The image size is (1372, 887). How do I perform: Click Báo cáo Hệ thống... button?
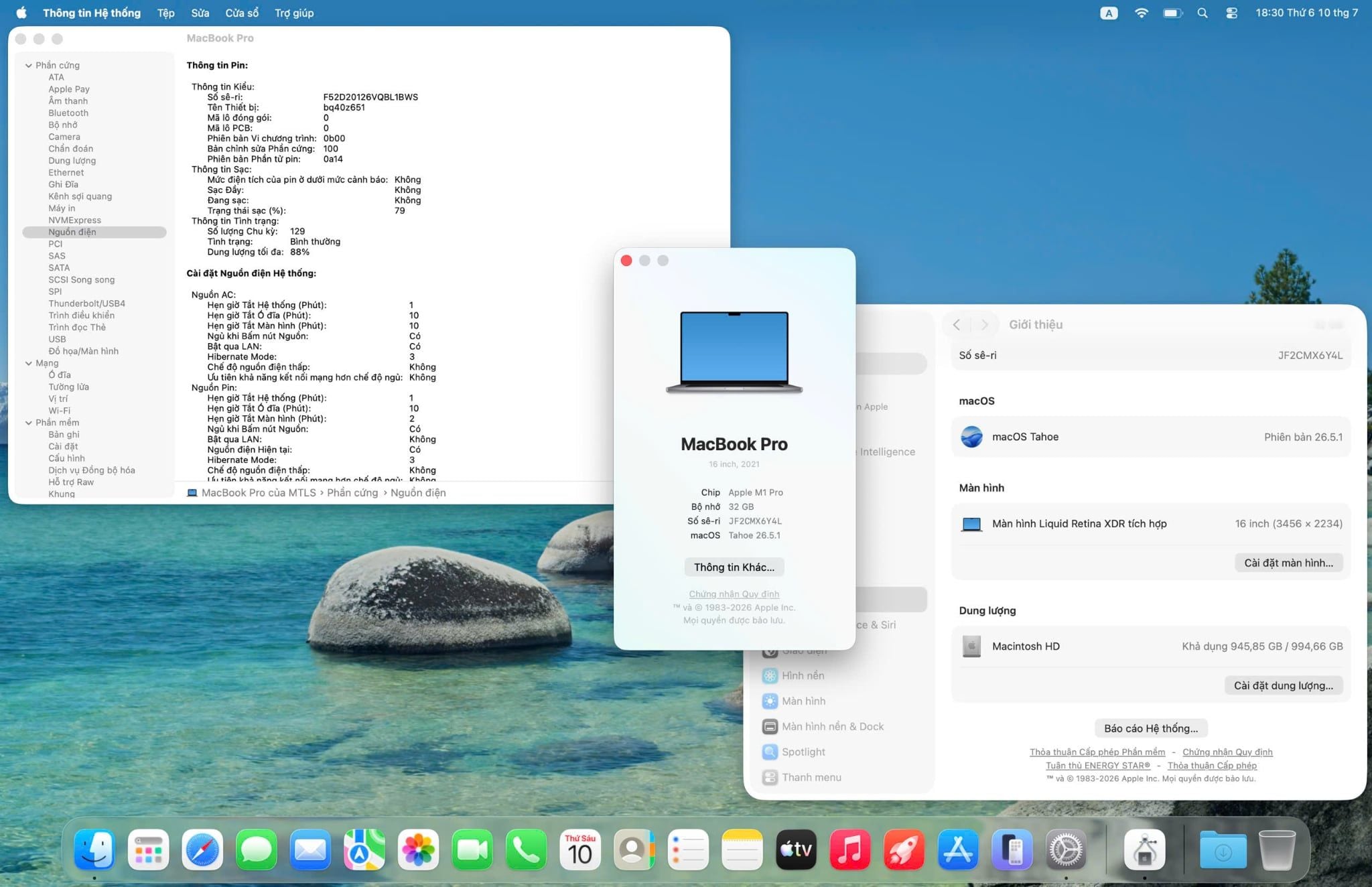point(1151,728)
